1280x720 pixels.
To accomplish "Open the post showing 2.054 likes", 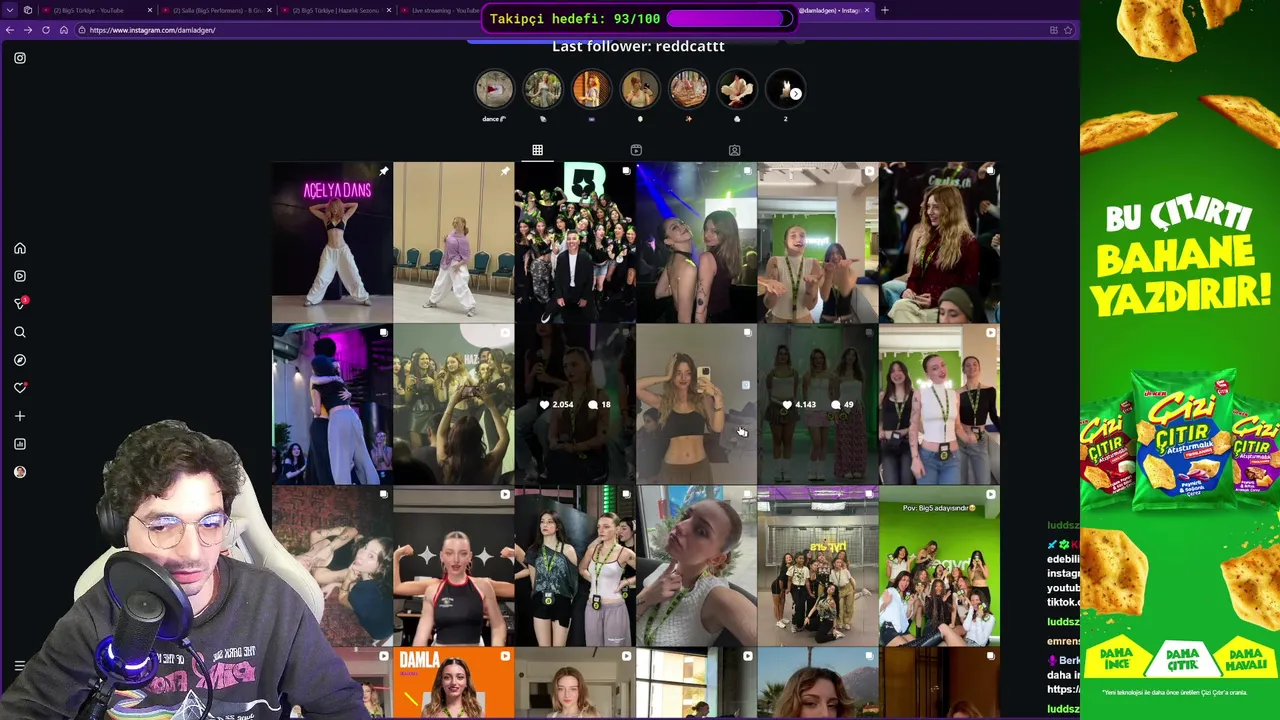I will click(x=575, y=404).
